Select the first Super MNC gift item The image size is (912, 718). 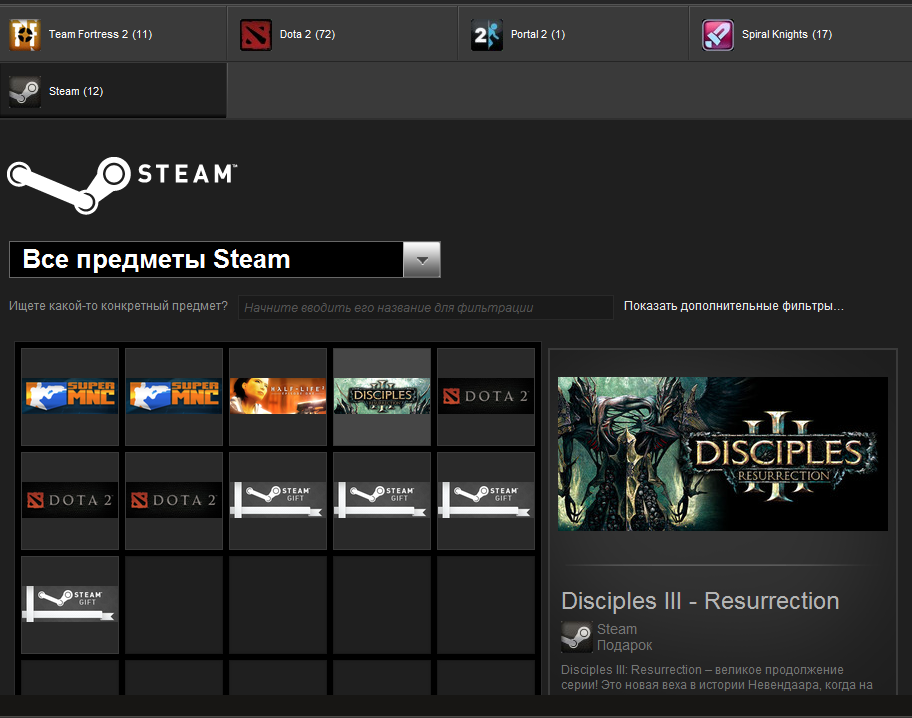point(70,397)
